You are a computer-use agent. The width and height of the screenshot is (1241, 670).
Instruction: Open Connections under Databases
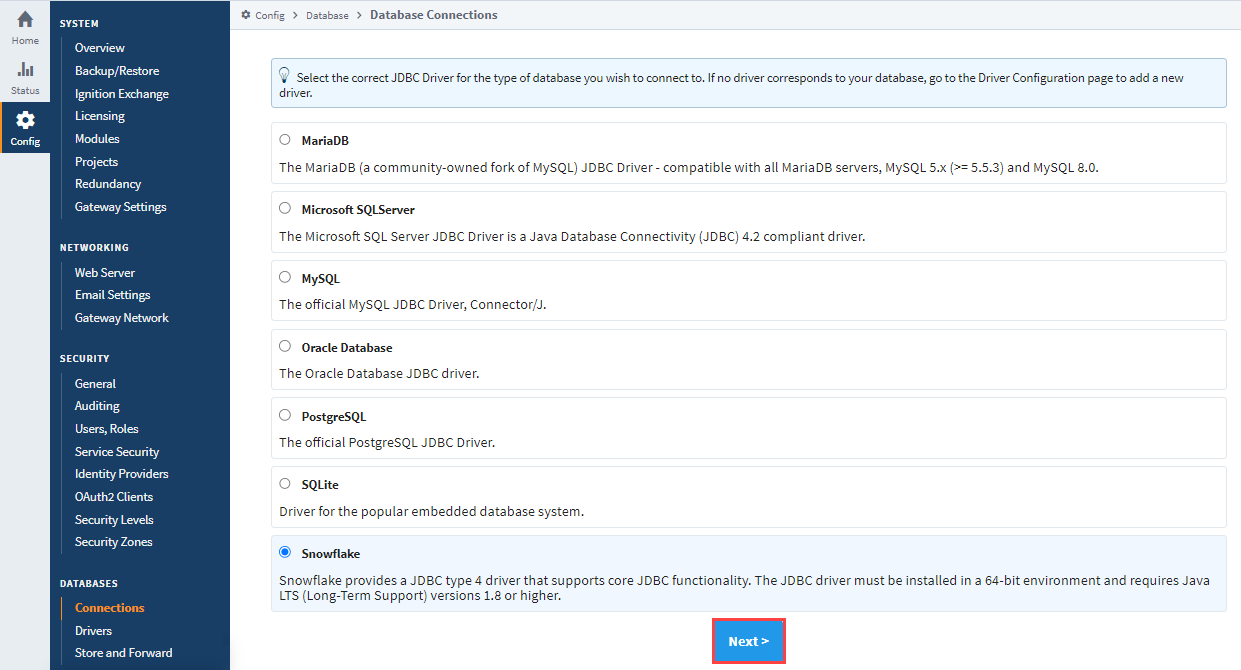[110, 608]
